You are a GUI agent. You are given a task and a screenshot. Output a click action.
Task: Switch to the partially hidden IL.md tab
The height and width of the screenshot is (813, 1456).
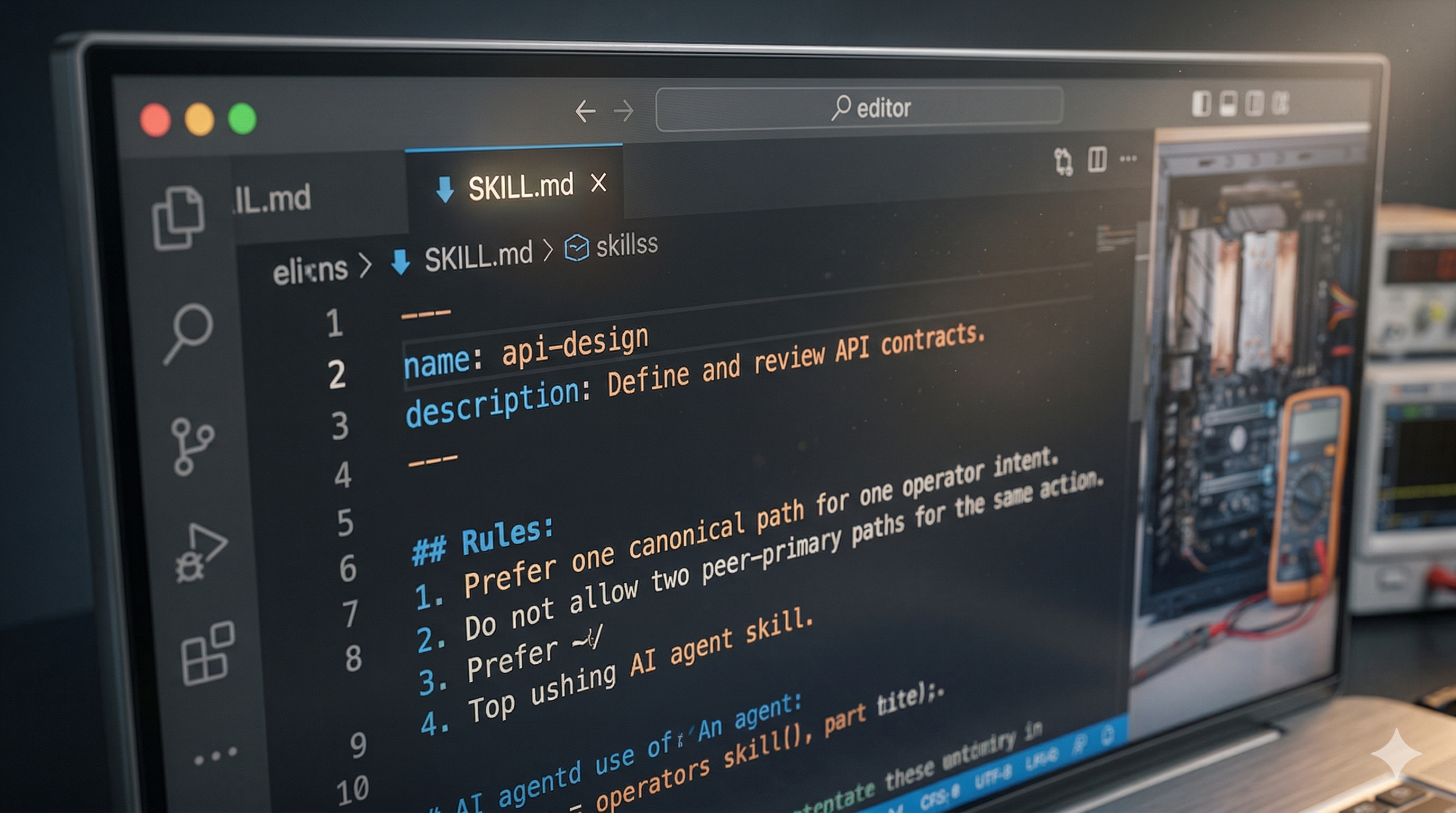coord(273,199)
